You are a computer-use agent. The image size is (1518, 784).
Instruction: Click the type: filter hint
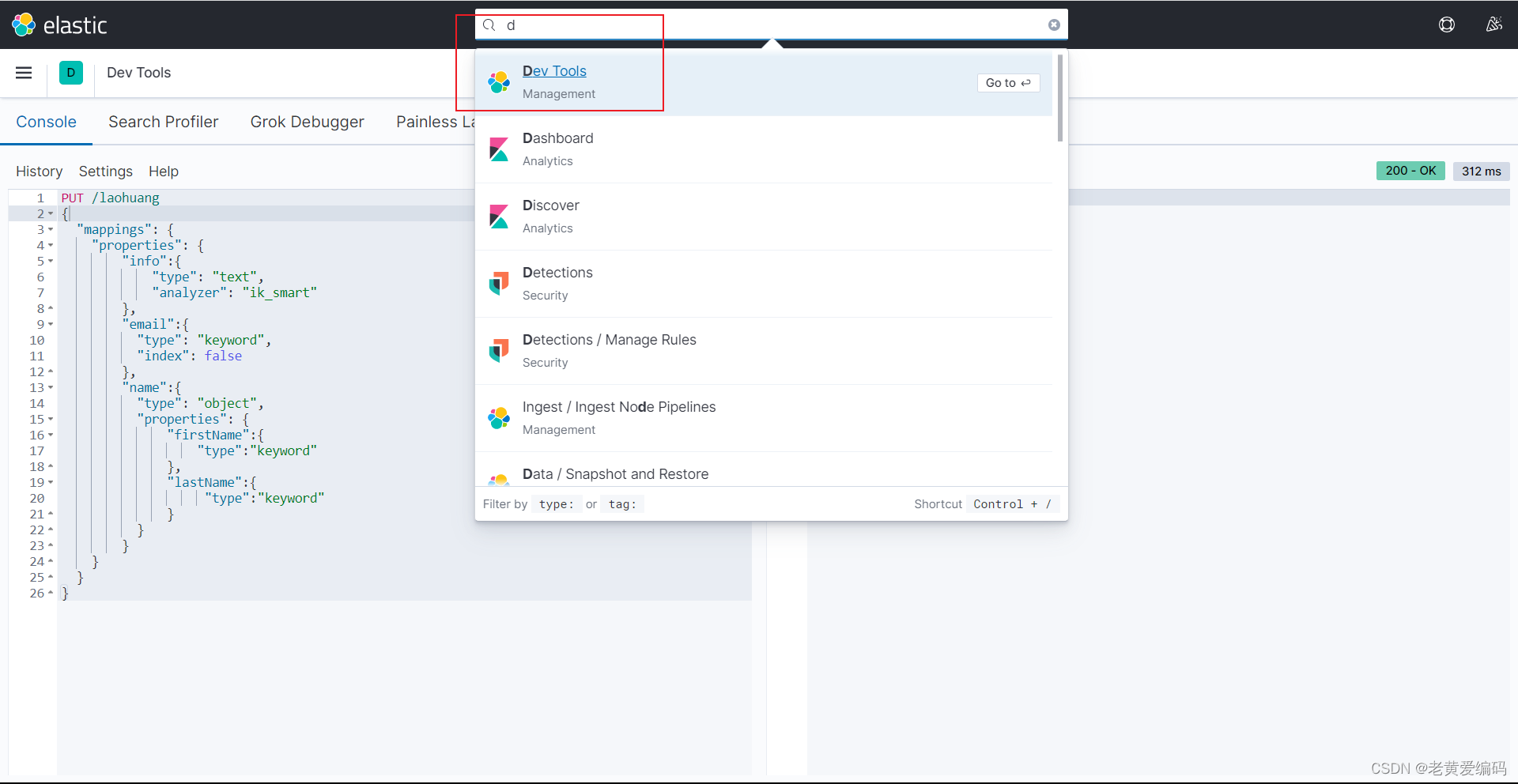557,504
